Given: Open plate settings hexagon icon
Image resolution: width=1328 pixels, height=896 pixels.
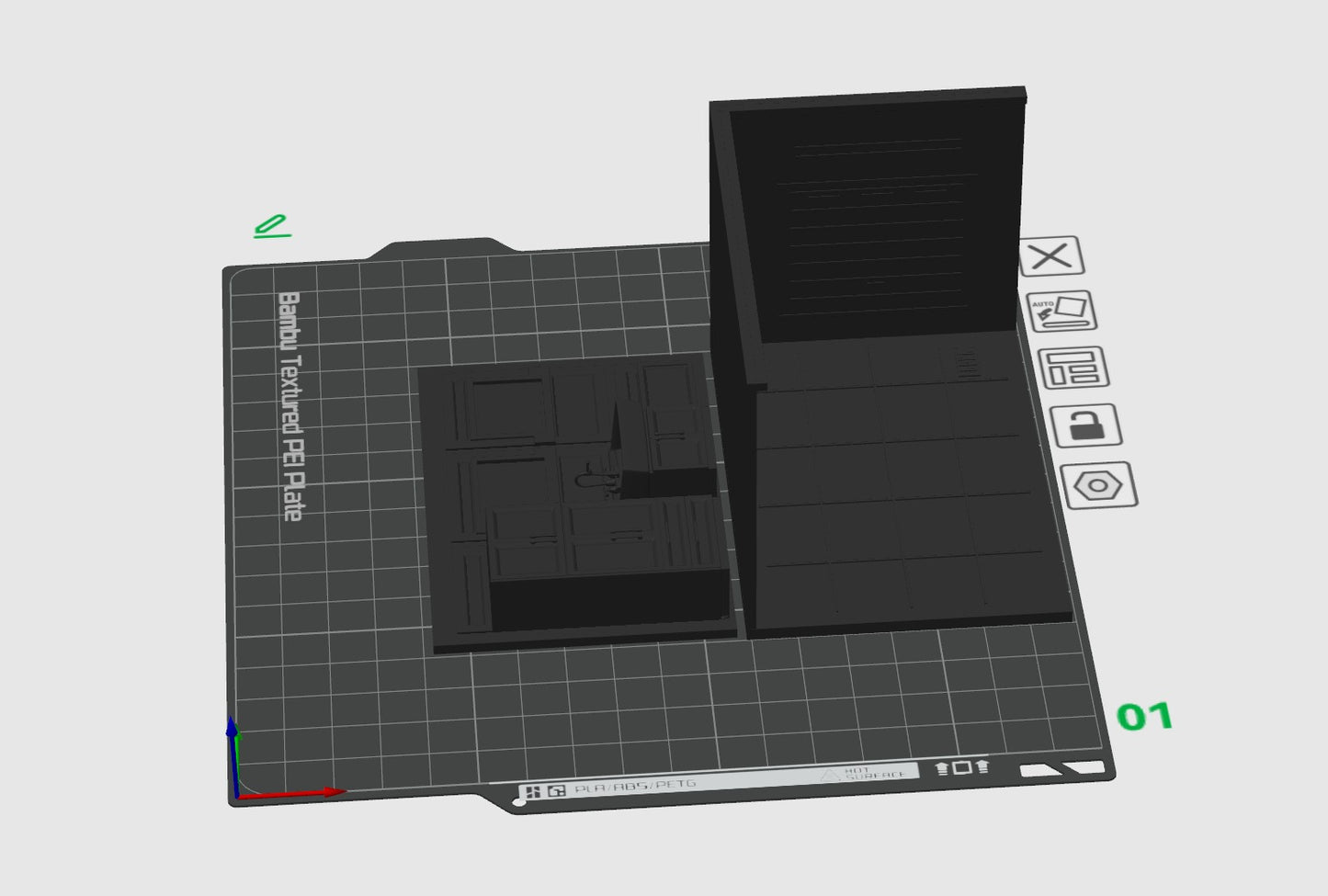Looking at the screenshot, I should [1098, 485].
